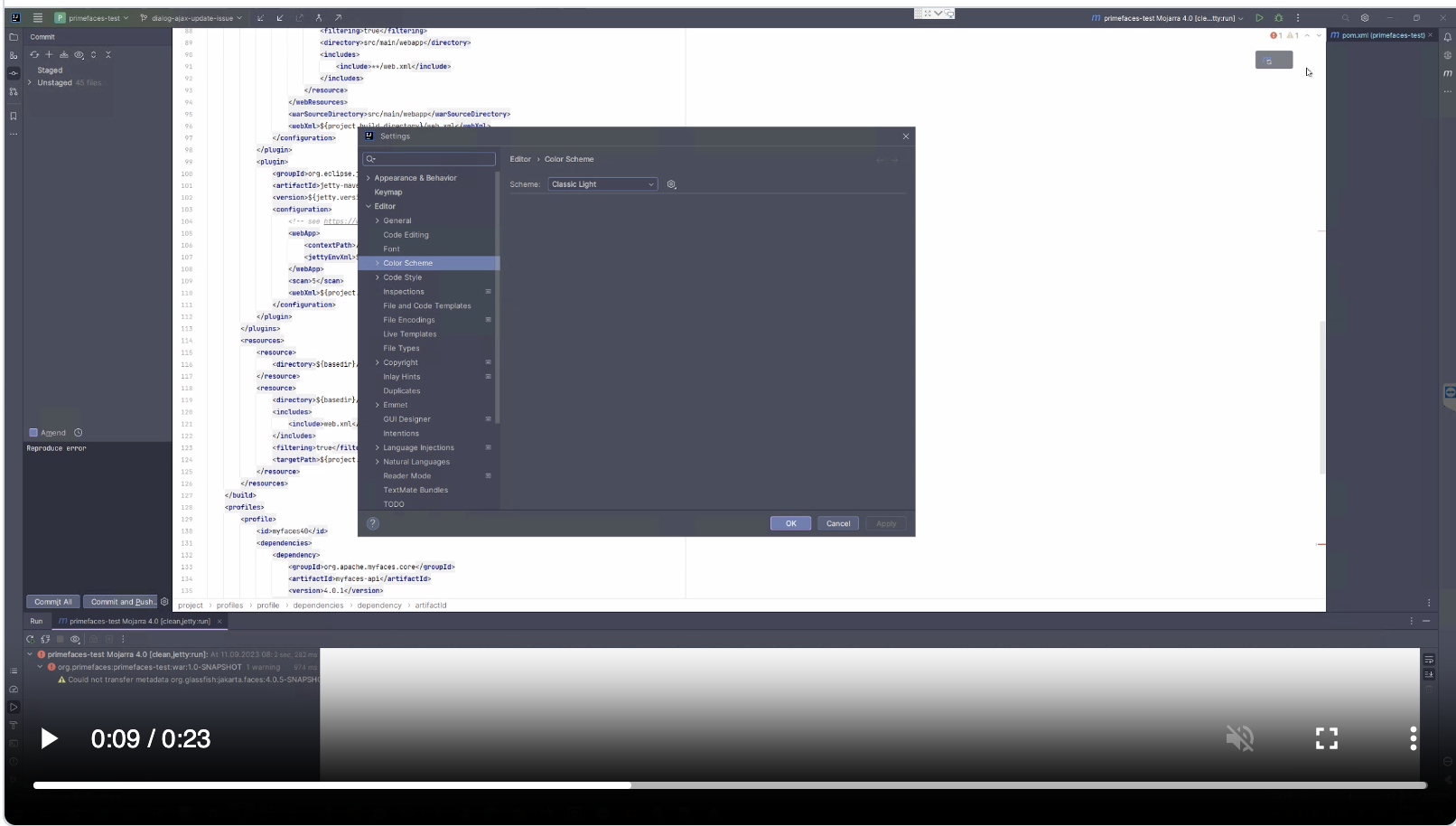Open IDE Settings via the gear icon

[1365, 17]
